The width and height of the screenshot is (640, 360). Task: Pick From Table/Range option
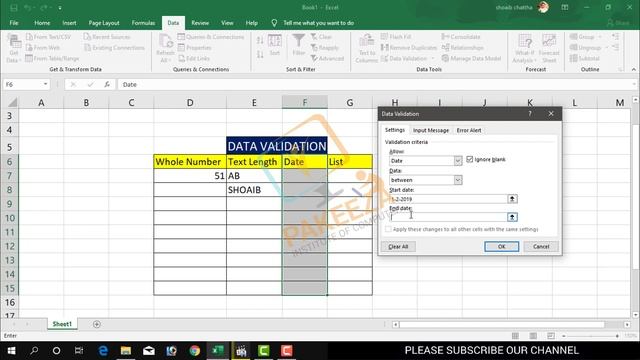click(x=52, y=58)
